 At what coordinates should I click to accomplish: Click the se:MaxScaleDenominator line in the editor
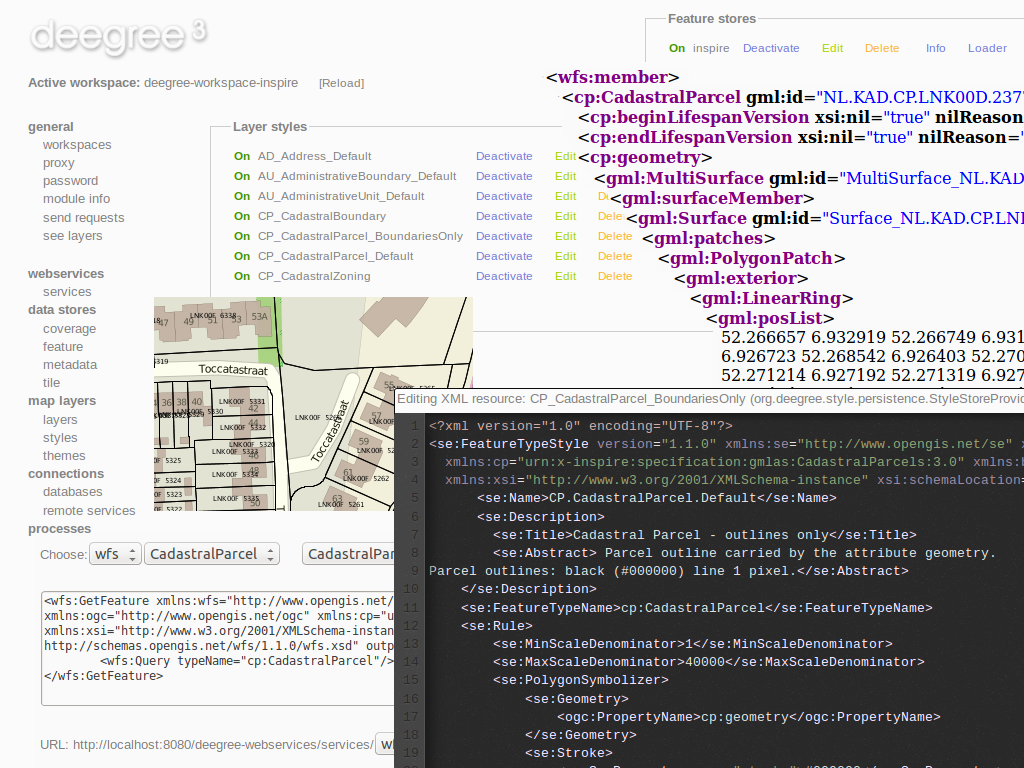[709, 662]
